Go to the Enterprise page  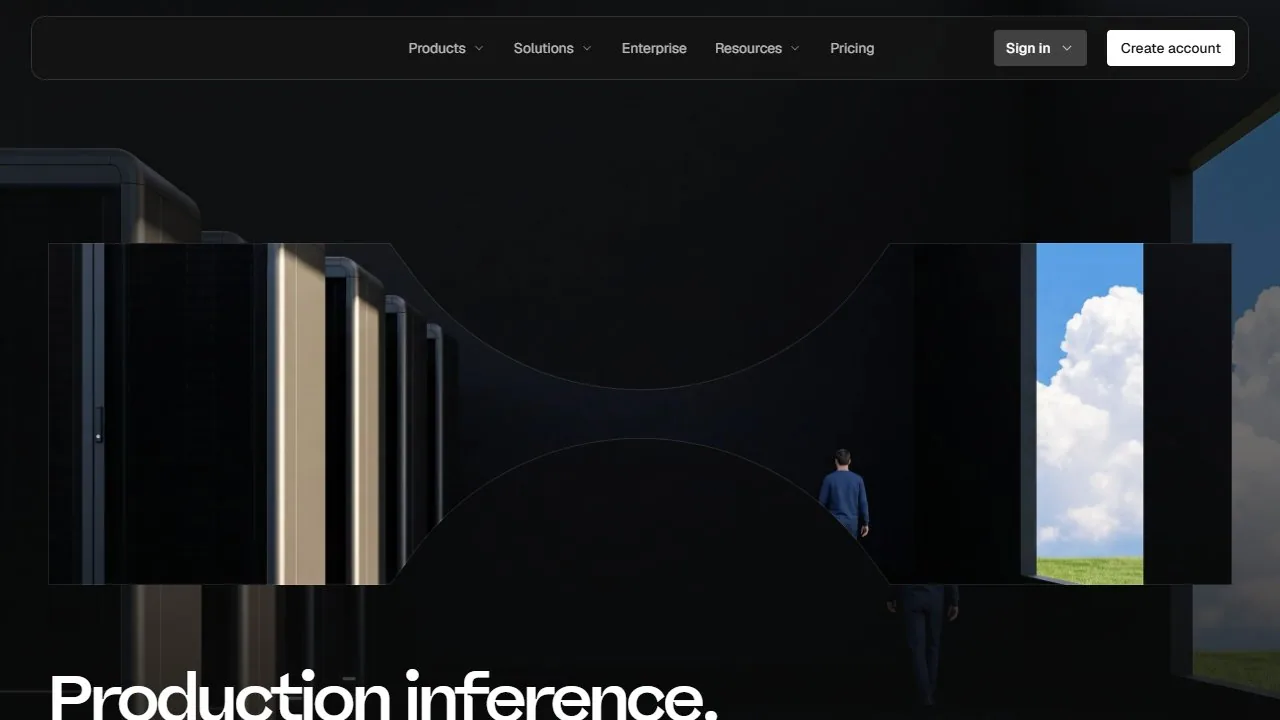point(654,48)
